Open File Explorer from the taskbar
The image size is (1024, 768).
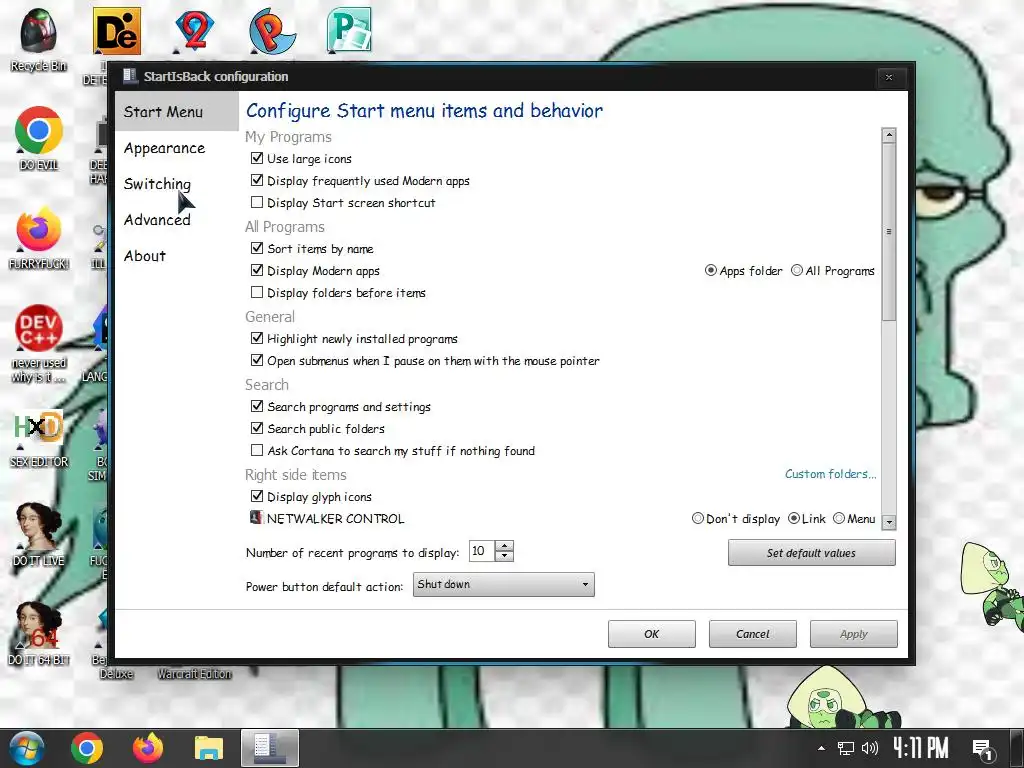pyautogui.click(x=209, y=748)
